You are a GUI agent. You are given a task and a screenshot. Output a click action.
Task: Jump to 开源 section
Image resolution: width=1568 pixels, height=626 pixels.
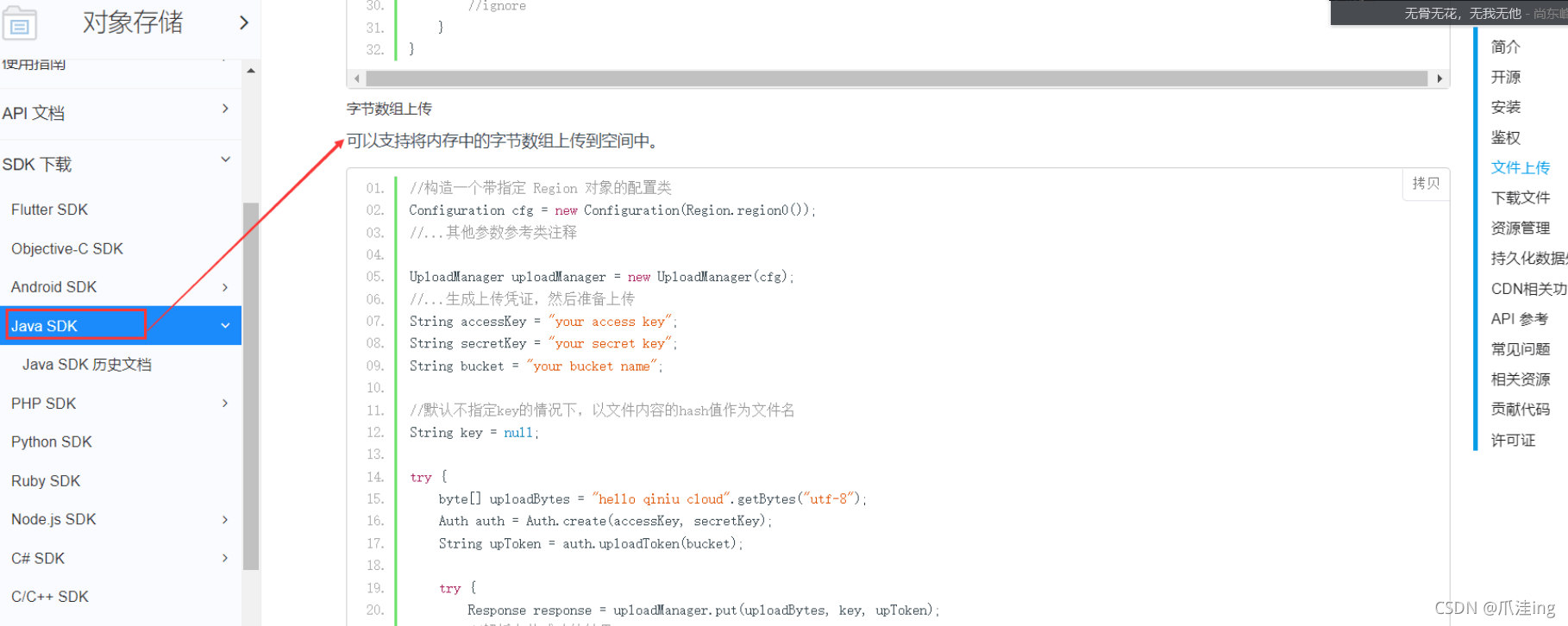(1505, 77)
